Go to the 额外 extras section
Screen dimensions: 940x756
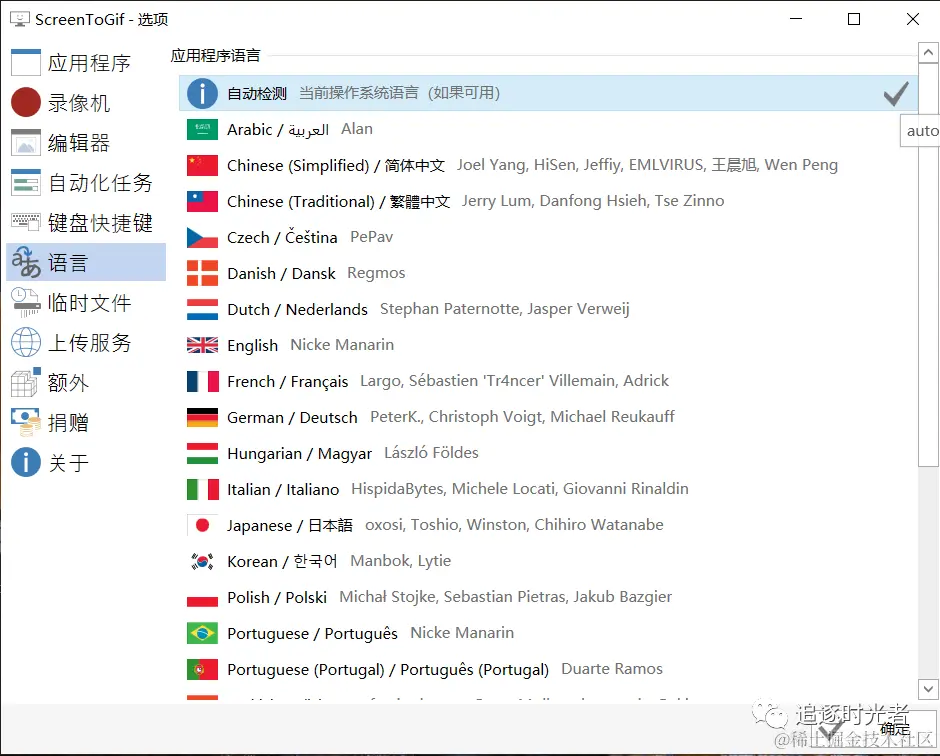tap(86, 382)
